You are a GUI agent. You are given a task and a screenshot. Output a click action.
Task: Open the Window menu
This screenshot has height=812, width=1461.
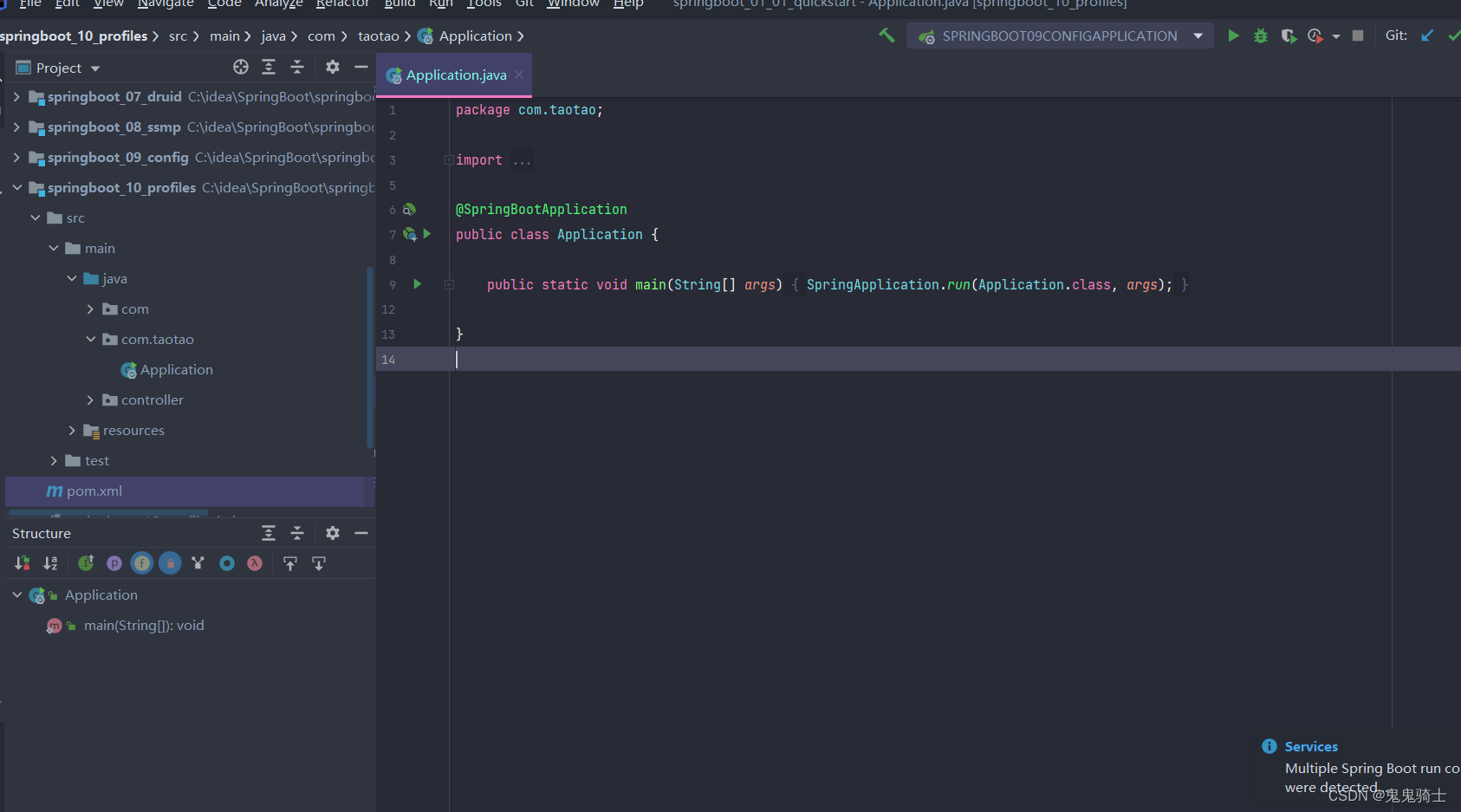pyautogui.click(x=573, y=3)
